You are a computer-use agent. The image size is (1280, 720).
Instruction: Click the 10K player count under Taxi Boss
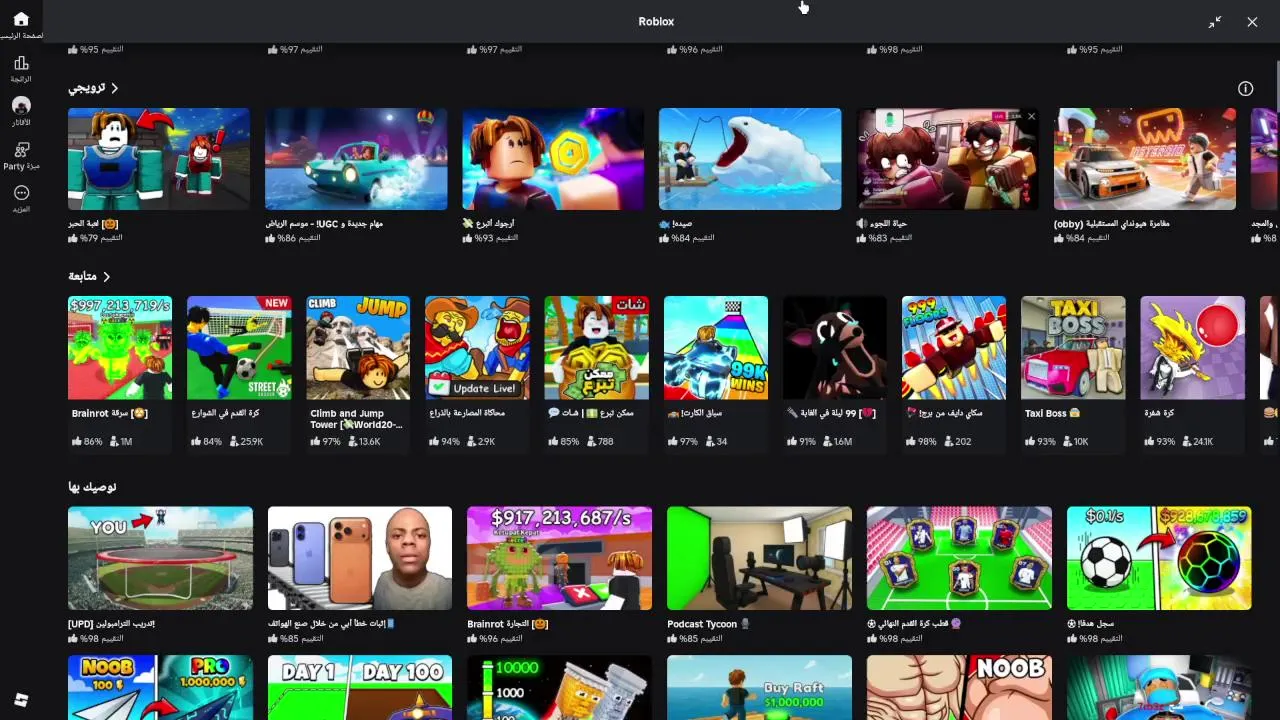tap(1074, 441)
